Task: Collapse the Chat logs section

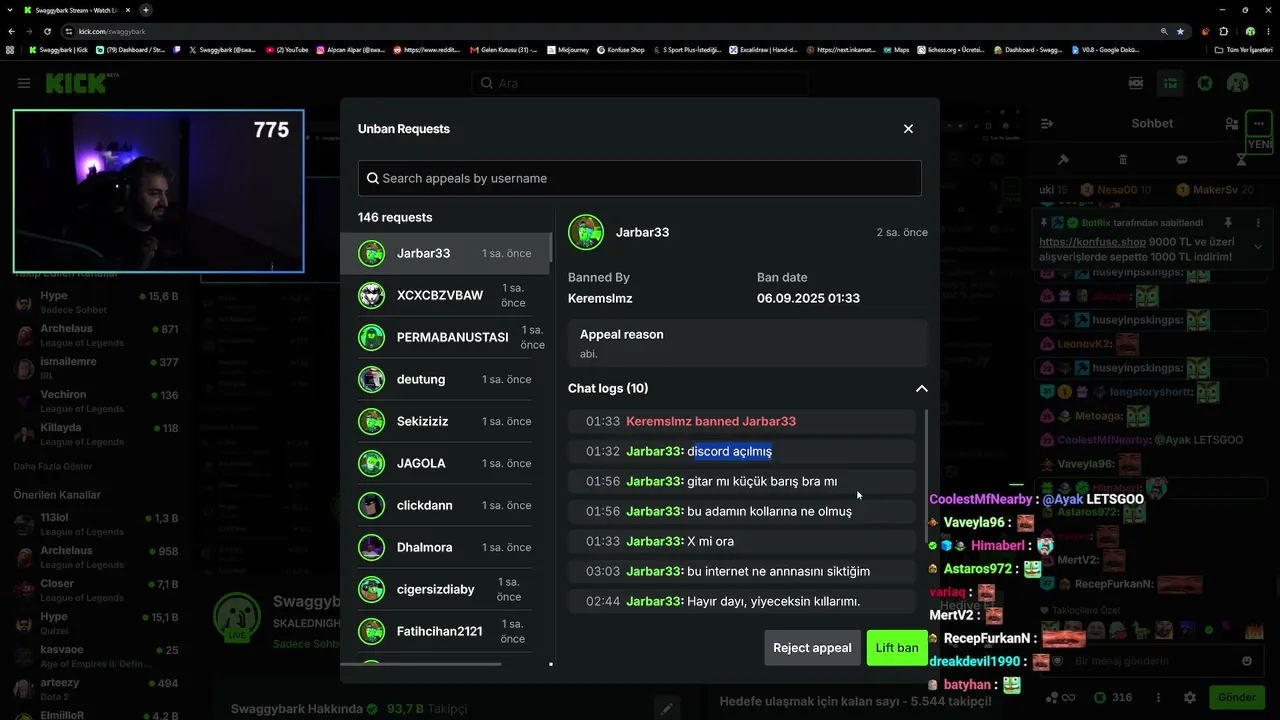Action: pyautogui.click(x=921, y=388)
